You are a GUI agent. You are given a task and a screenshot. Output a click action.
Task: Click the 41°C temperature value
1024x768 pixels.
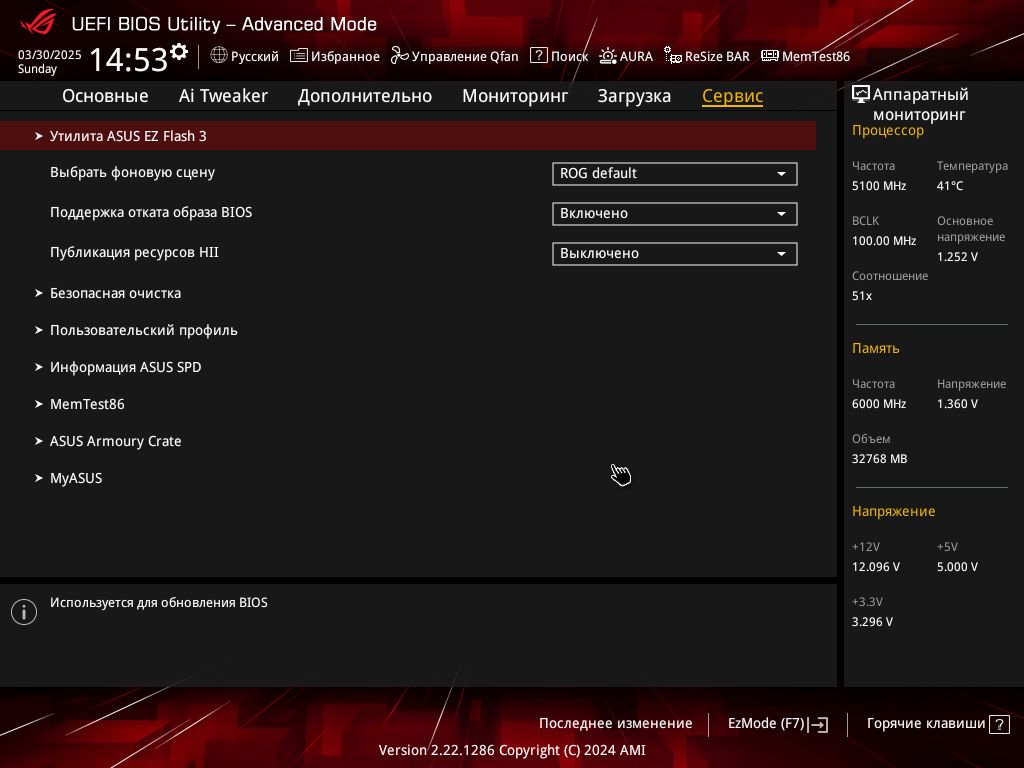point(950,186)
